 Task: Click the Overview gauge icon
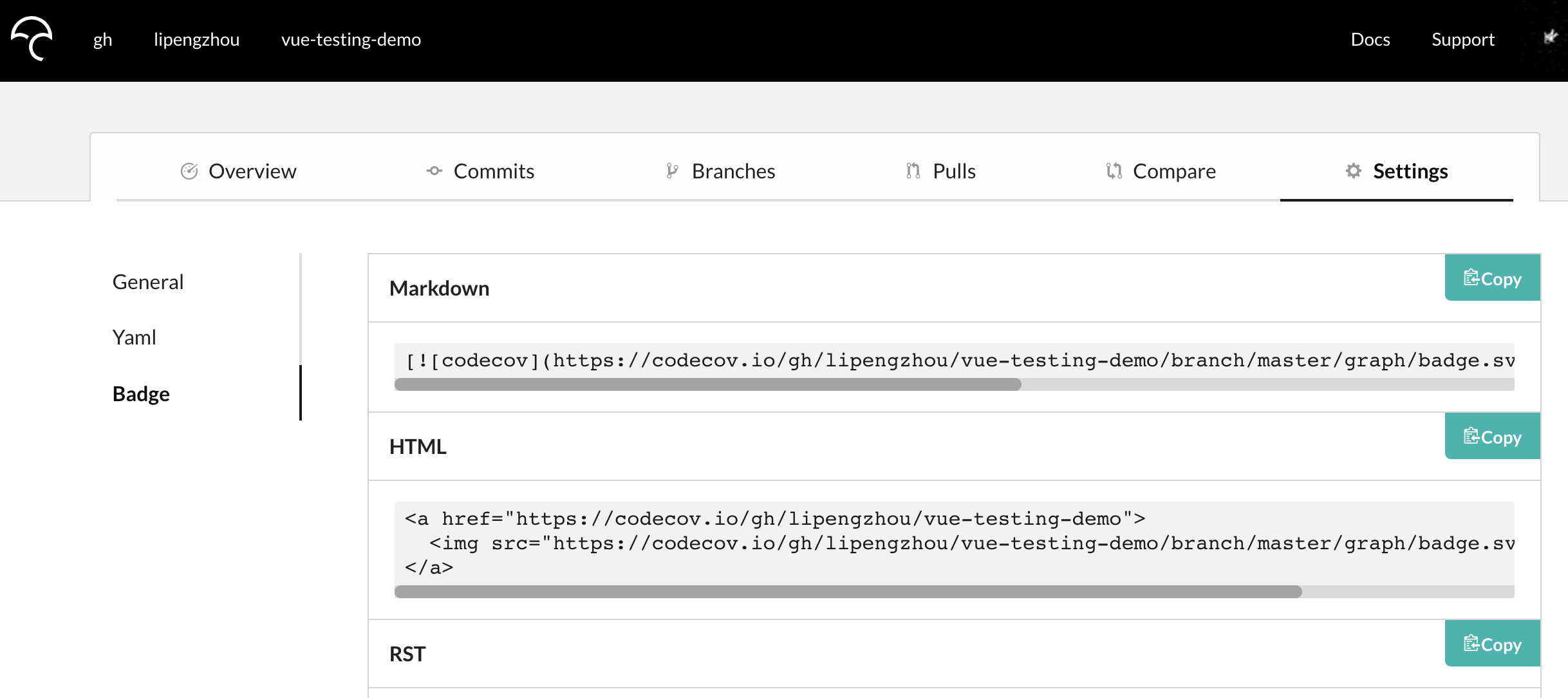tap(189, 171)
